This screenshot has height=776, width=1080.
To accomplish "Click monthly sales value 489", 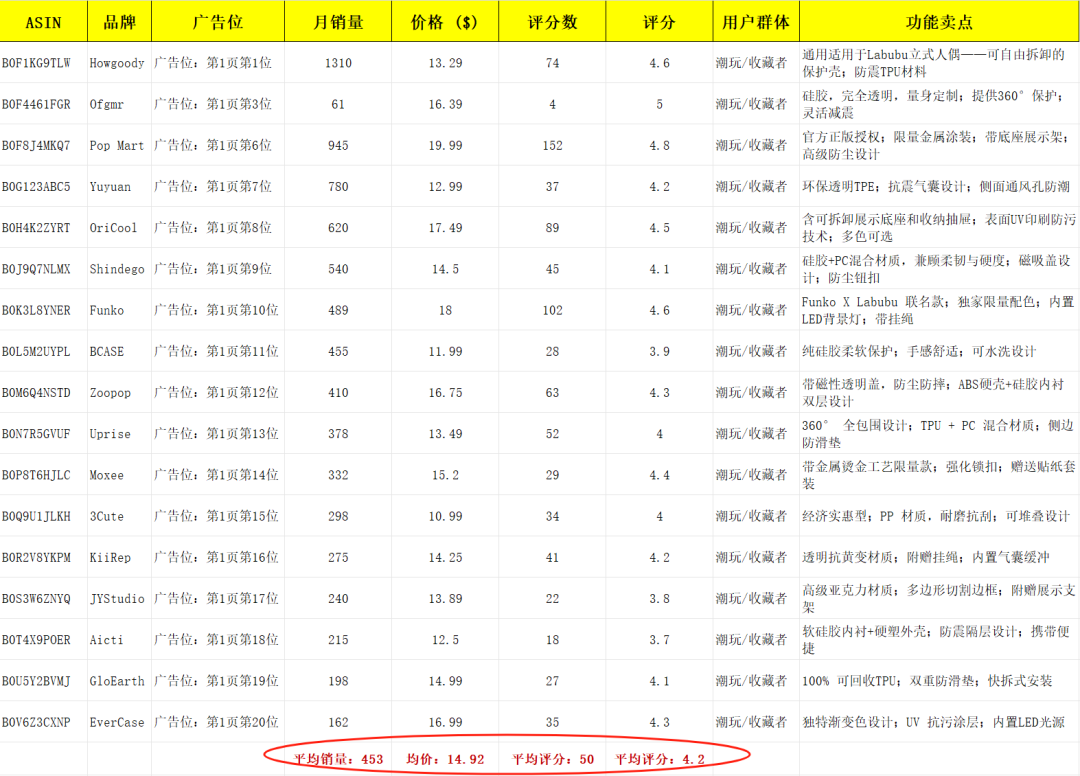I will (x=338, y=311).
